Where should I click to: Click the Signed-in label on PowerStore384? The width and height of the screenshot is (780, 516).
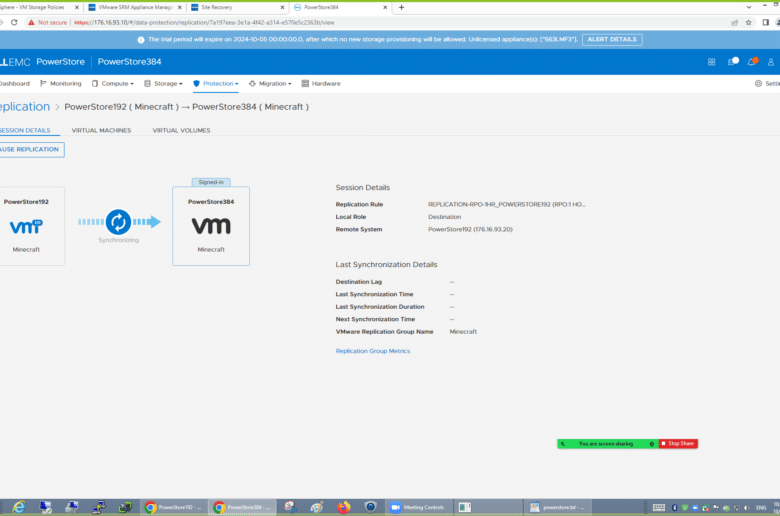pyautogui.click(x=211, y=182)
